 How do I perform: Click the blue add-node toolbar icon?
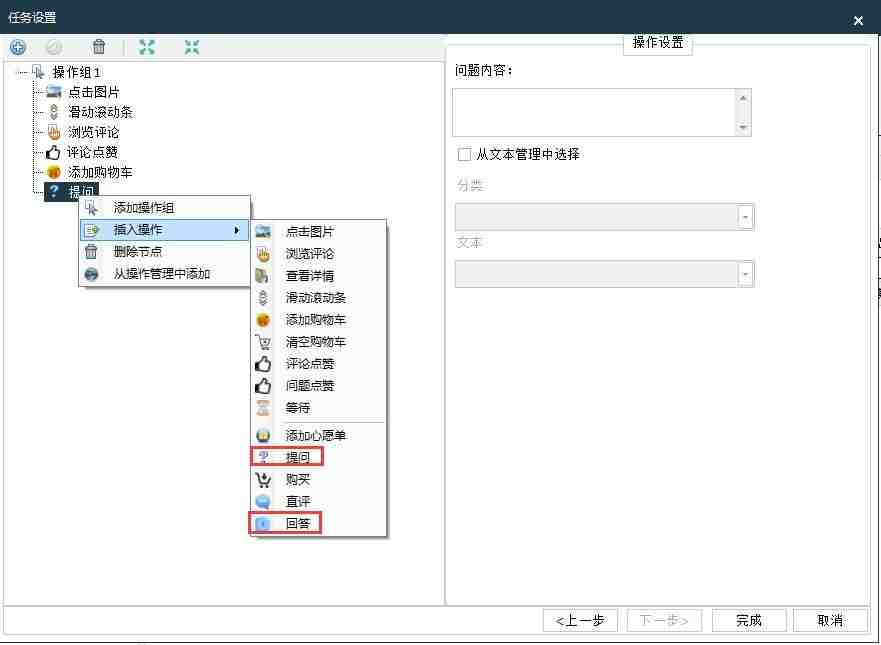[x=18, y=47]
